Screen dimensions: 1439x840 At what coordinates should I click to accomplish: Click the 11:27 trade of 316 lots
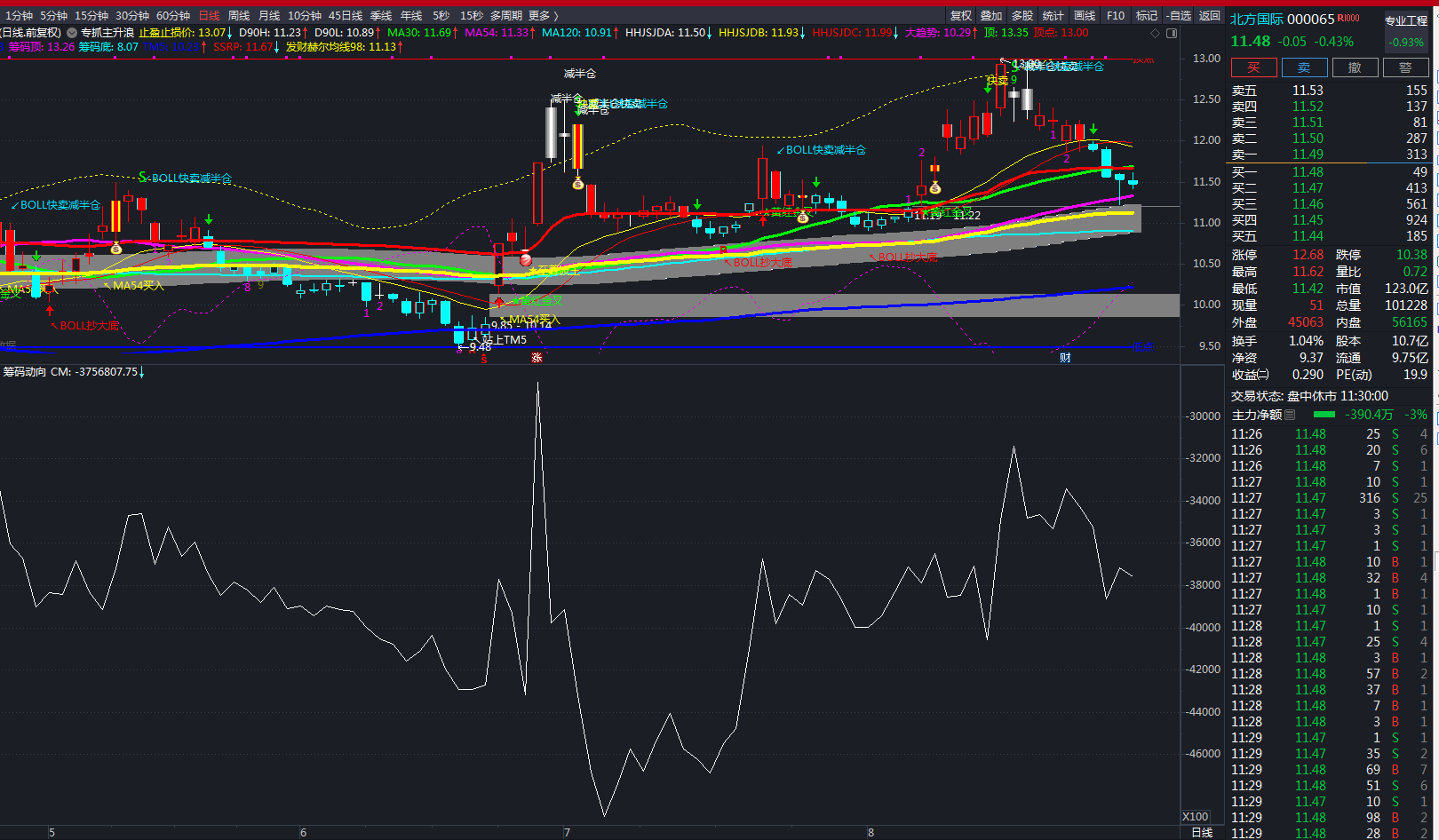(1330, 498)
